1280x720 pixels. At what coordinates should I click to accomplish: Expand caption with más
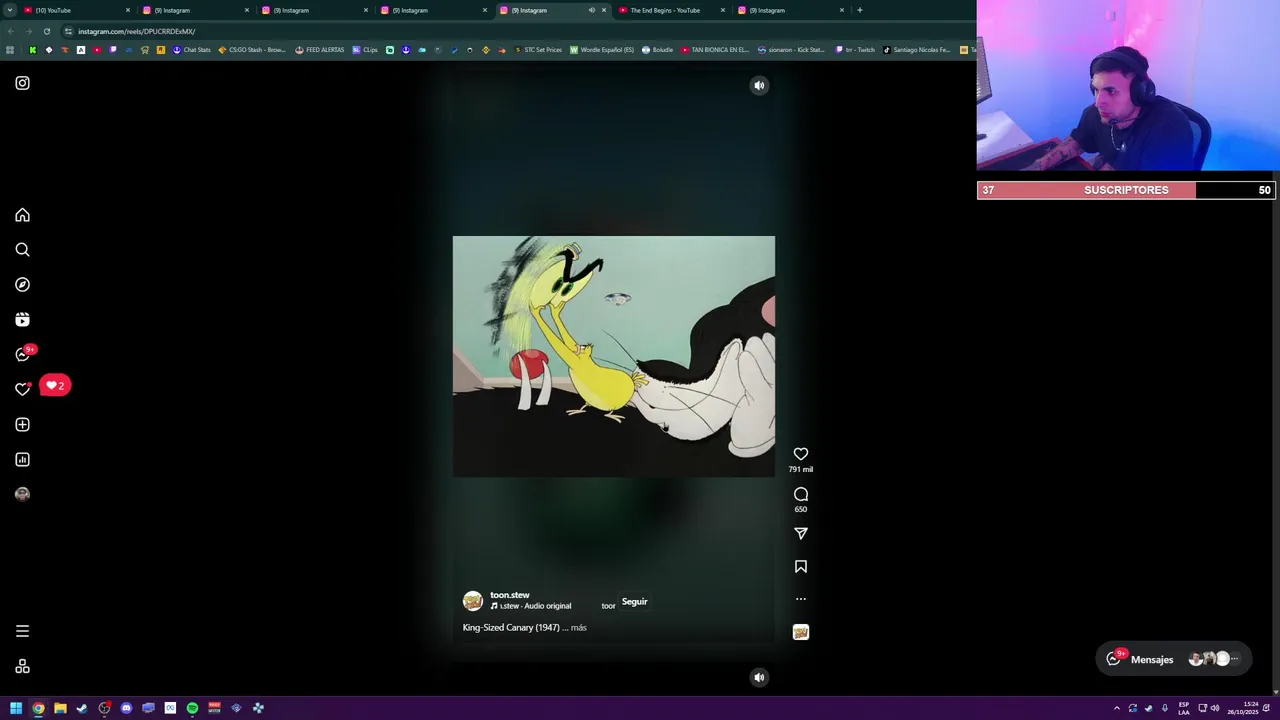pyautogui.click(x=579, y=628)
